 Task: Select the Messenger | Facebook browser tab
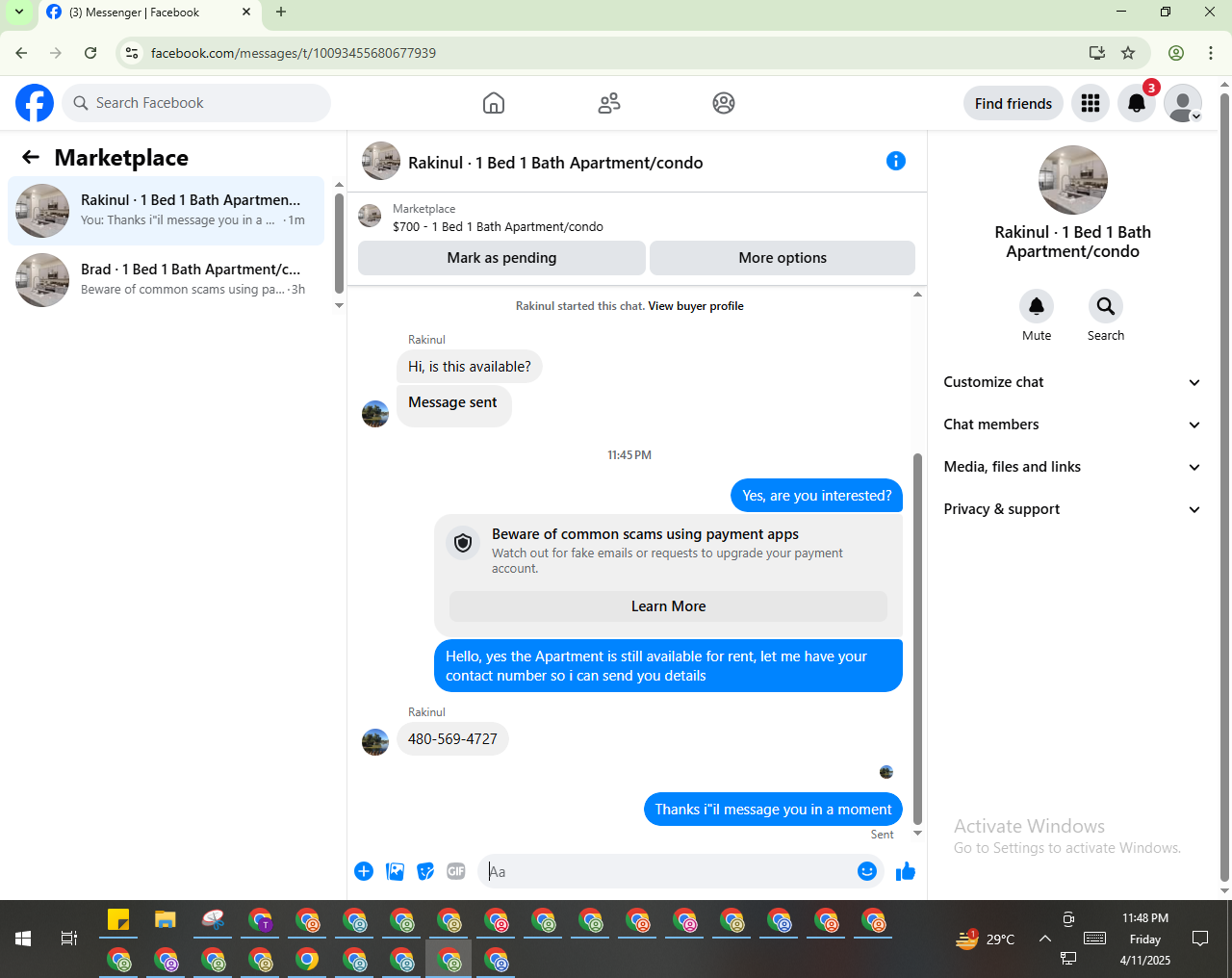[149, 13]
